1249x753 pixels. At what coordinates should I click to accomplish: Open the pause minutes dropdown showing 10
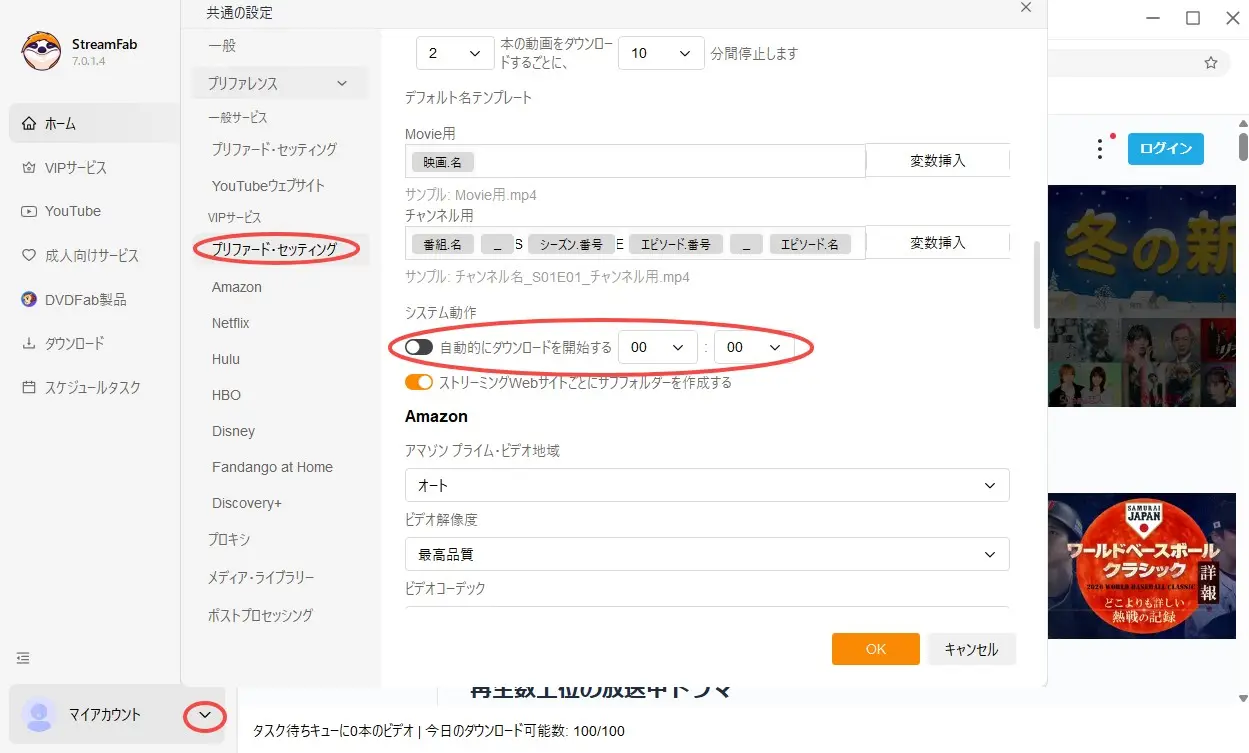click(x=661, y=53)
